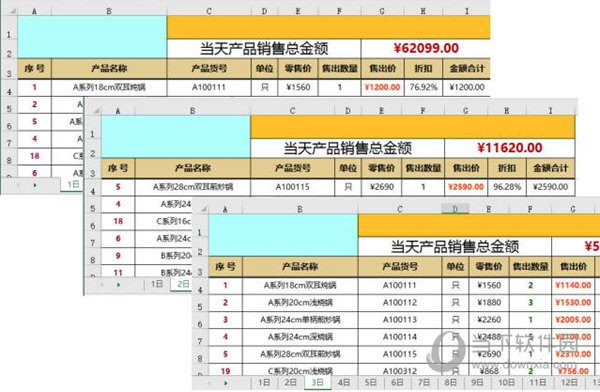Click 当天产品销售总金额 cell in front window
600x392 pixels.
[455, 247]
